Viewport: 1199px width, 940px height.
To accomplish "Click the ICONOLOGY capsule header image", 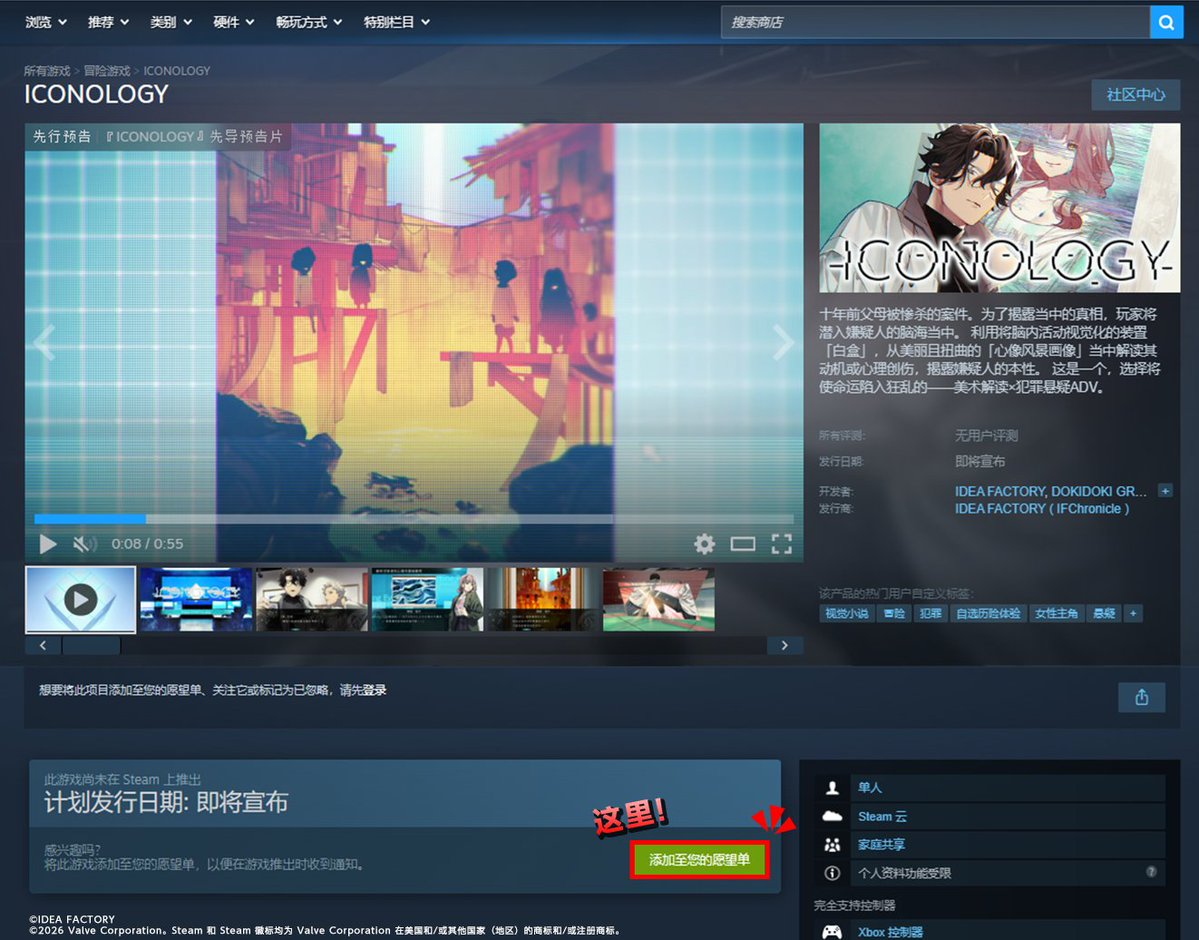I will [999, 208].
